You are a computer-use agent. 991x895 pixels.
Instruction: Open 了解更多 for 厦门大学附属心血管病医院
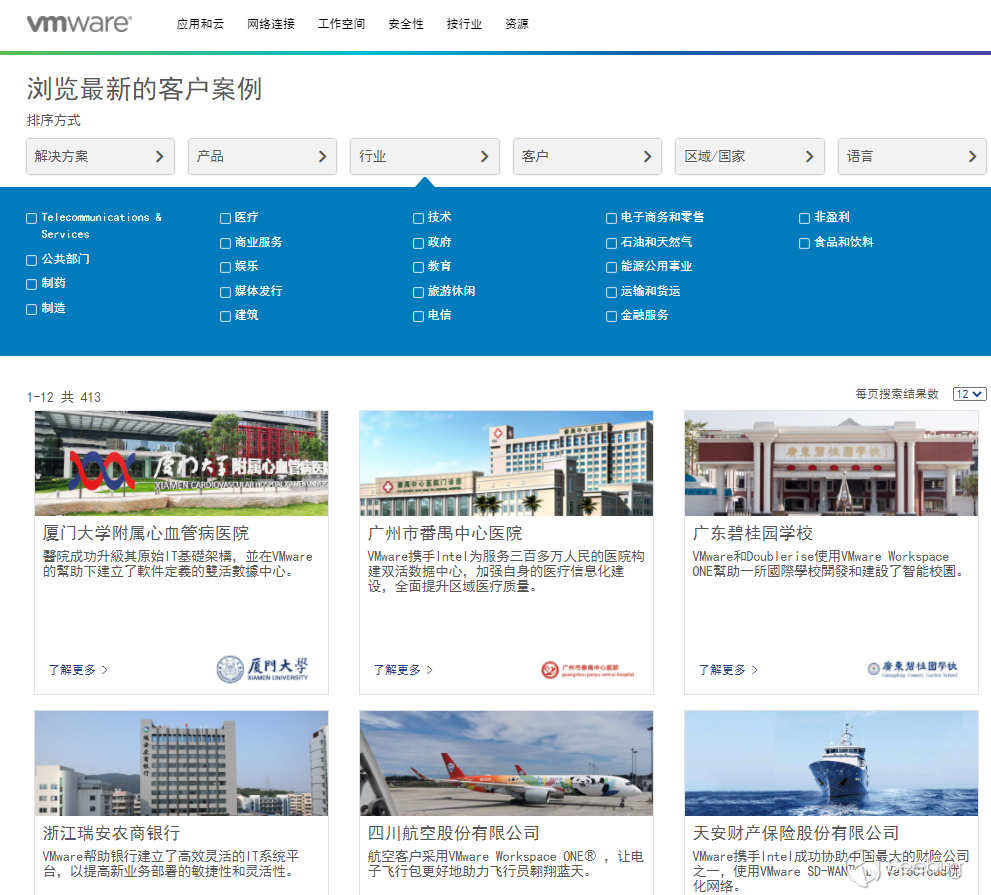point(78,669)
